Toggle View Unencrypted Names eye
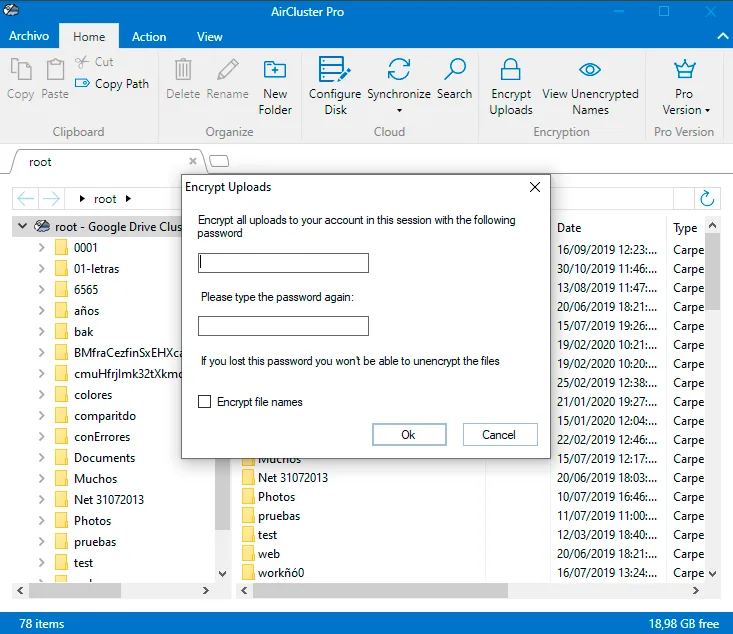 tap(590, 70)
